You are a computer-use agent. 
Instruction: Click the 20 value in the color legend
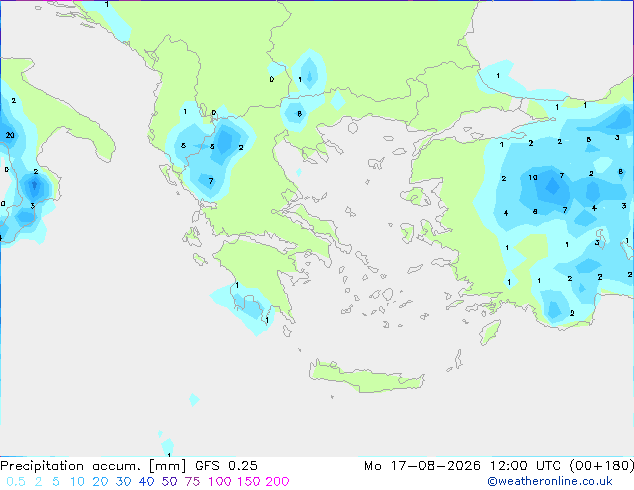(x=100, y=482)
